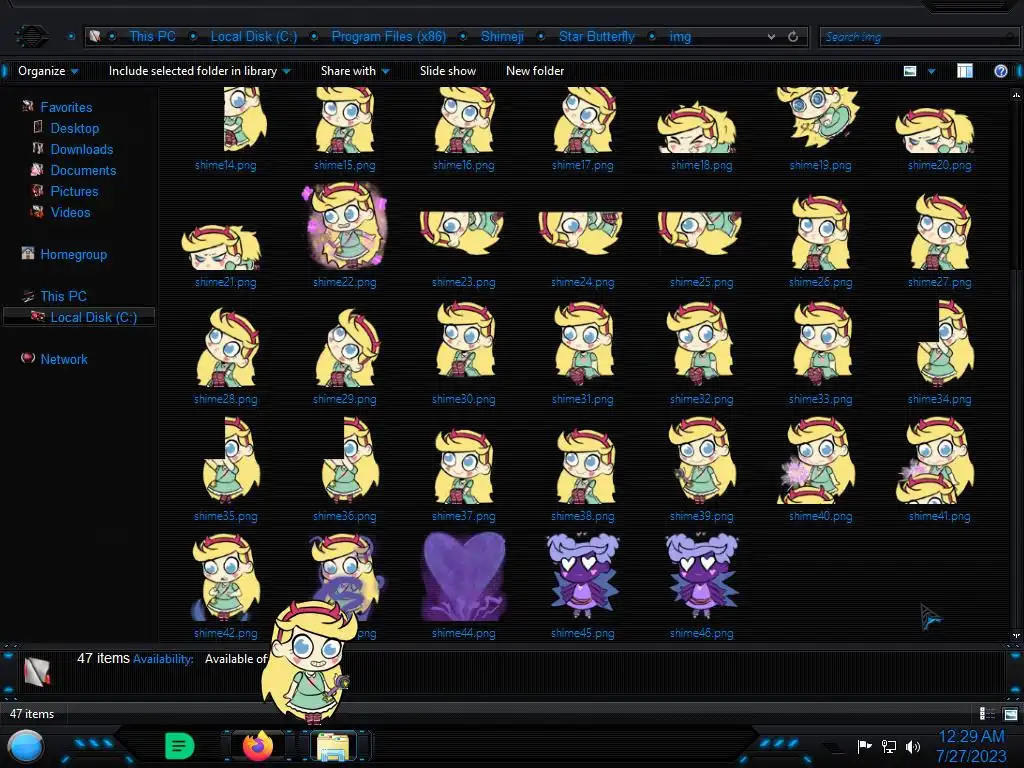Click the shime30.png file name

click(x=464, y=399)
